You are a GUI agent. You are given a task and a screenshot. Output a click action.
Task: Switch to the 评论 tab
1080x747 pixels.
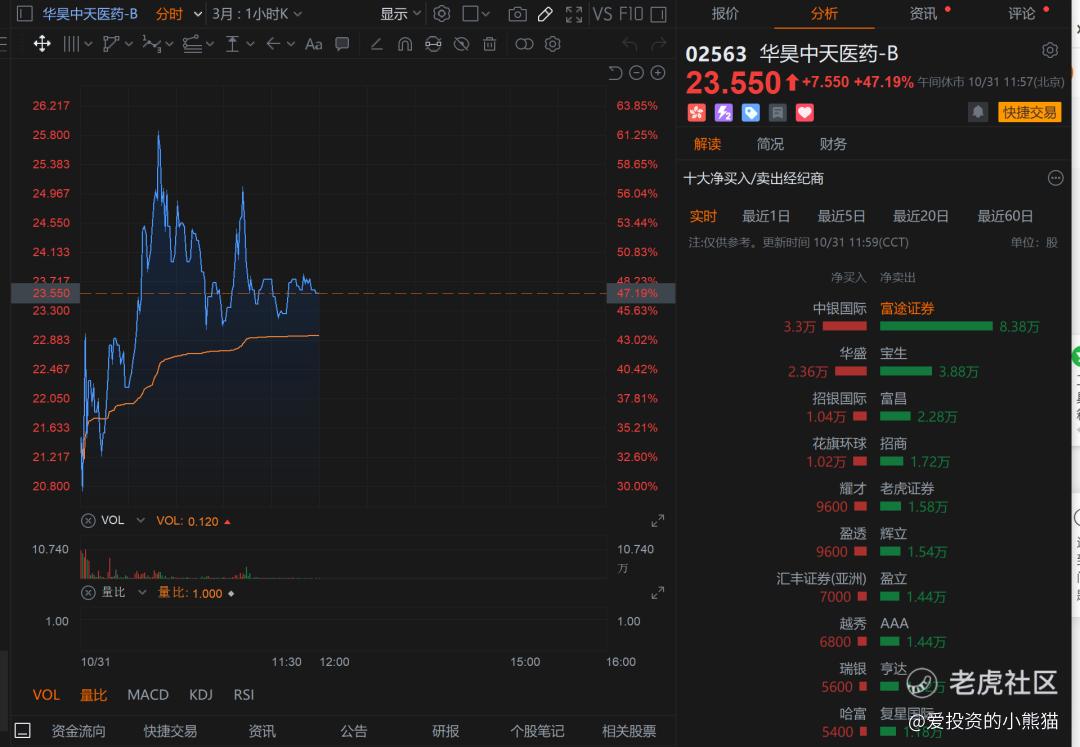tap(1022, 14)
